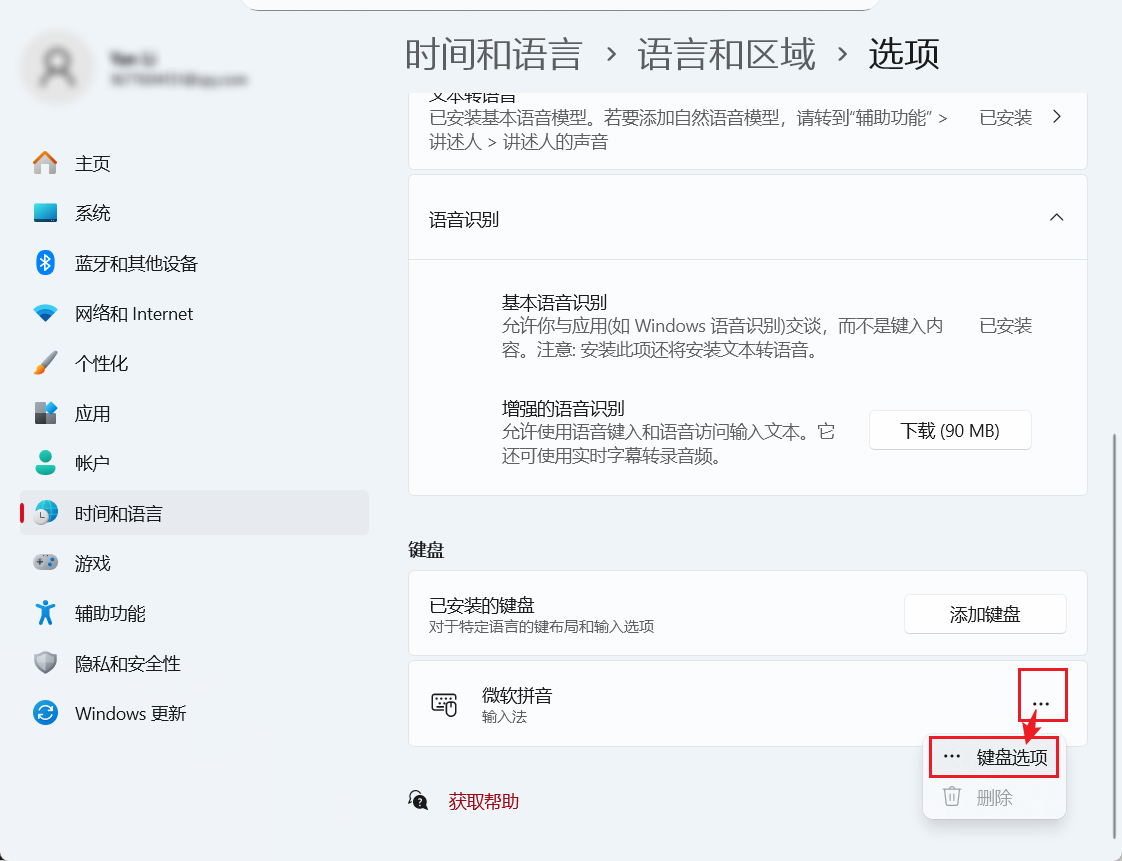Click the Get help headset icon
The height and width of the screenshot is (861, 1122).
coord(418,801)
